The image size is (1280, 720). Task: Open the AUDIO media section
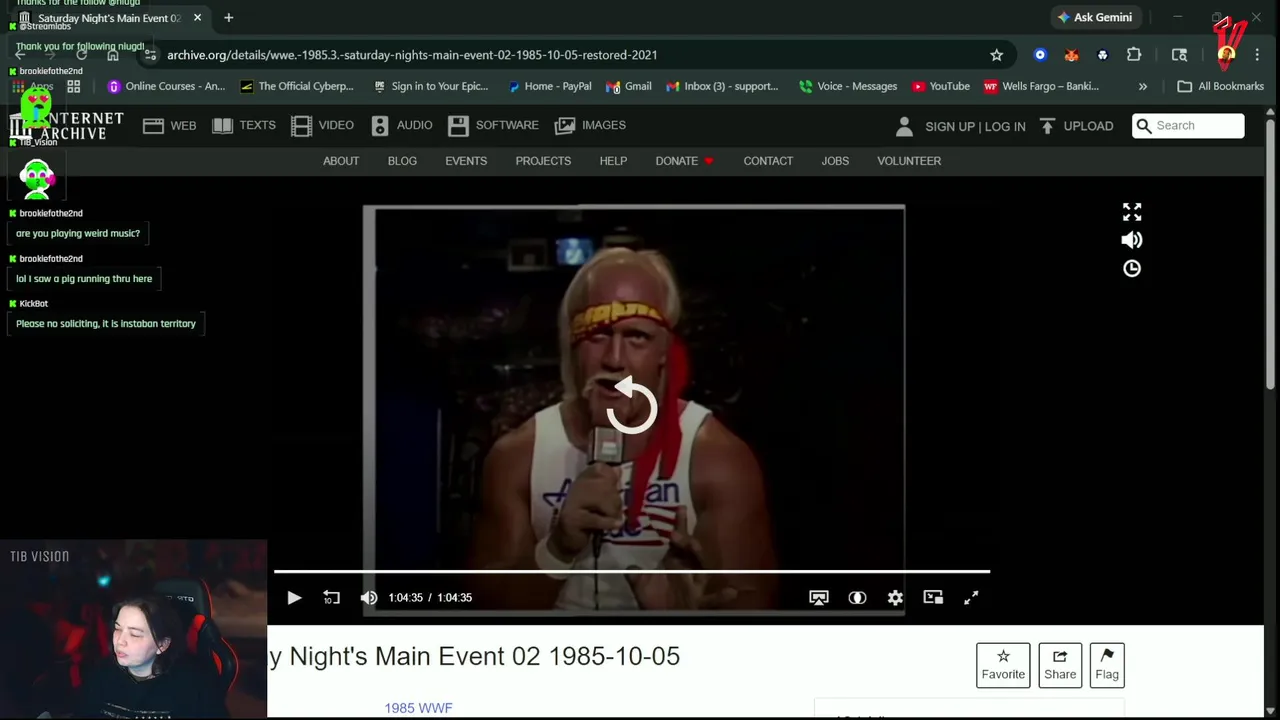(402, 125)
